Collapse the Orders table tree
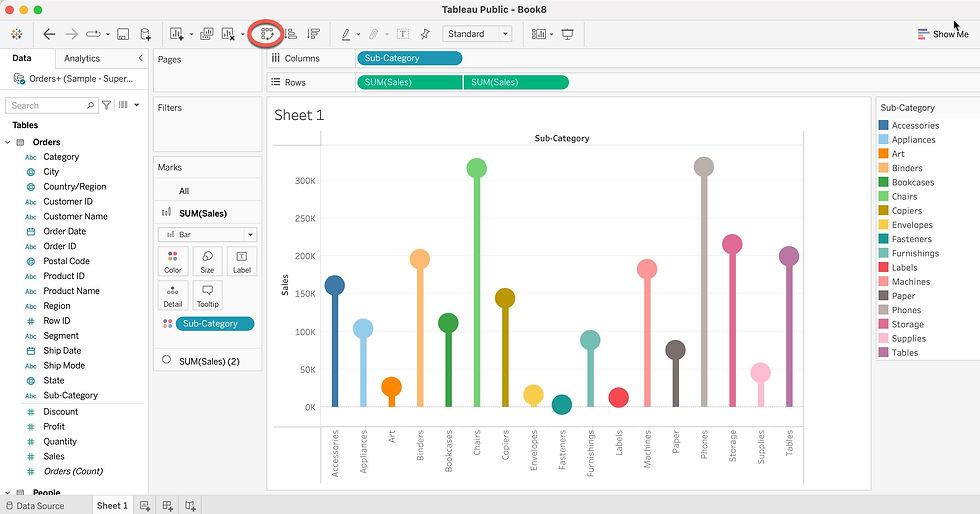980x514 pixels. pos(8,142)
